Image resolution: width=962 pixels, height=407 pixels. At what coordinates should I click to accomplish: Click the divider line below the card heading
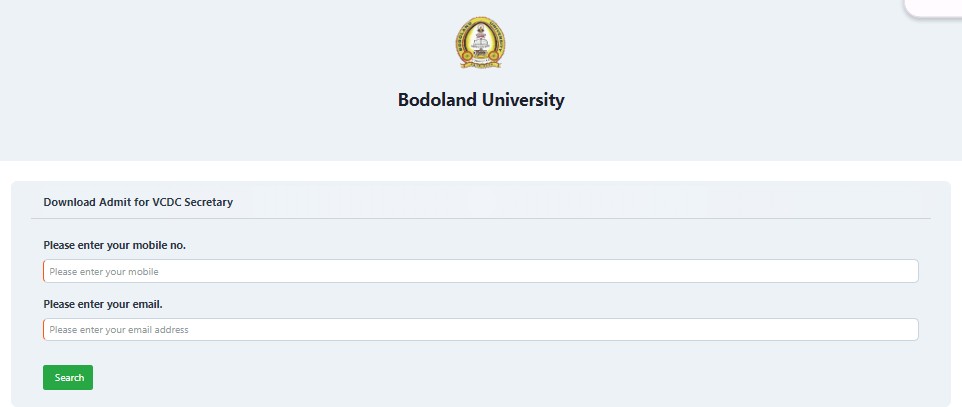[x=480, y=219]
